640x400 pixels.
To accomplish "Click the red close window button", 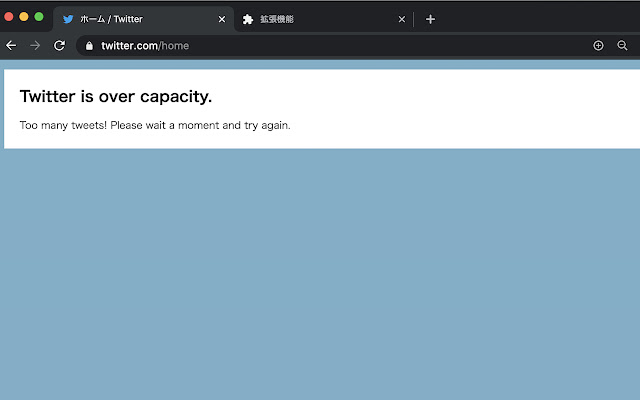I will point(9,17).
